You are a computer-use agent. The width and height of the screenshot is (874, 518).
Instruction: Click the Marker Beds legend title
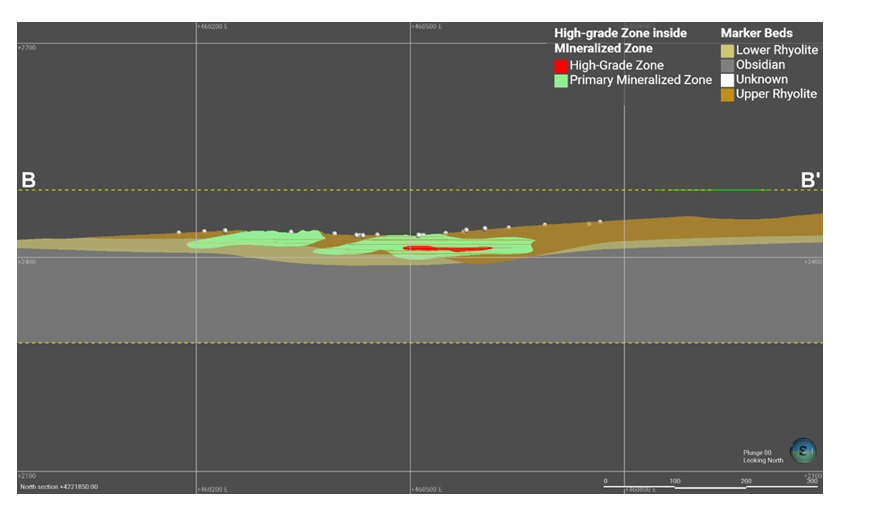point(756,33)
